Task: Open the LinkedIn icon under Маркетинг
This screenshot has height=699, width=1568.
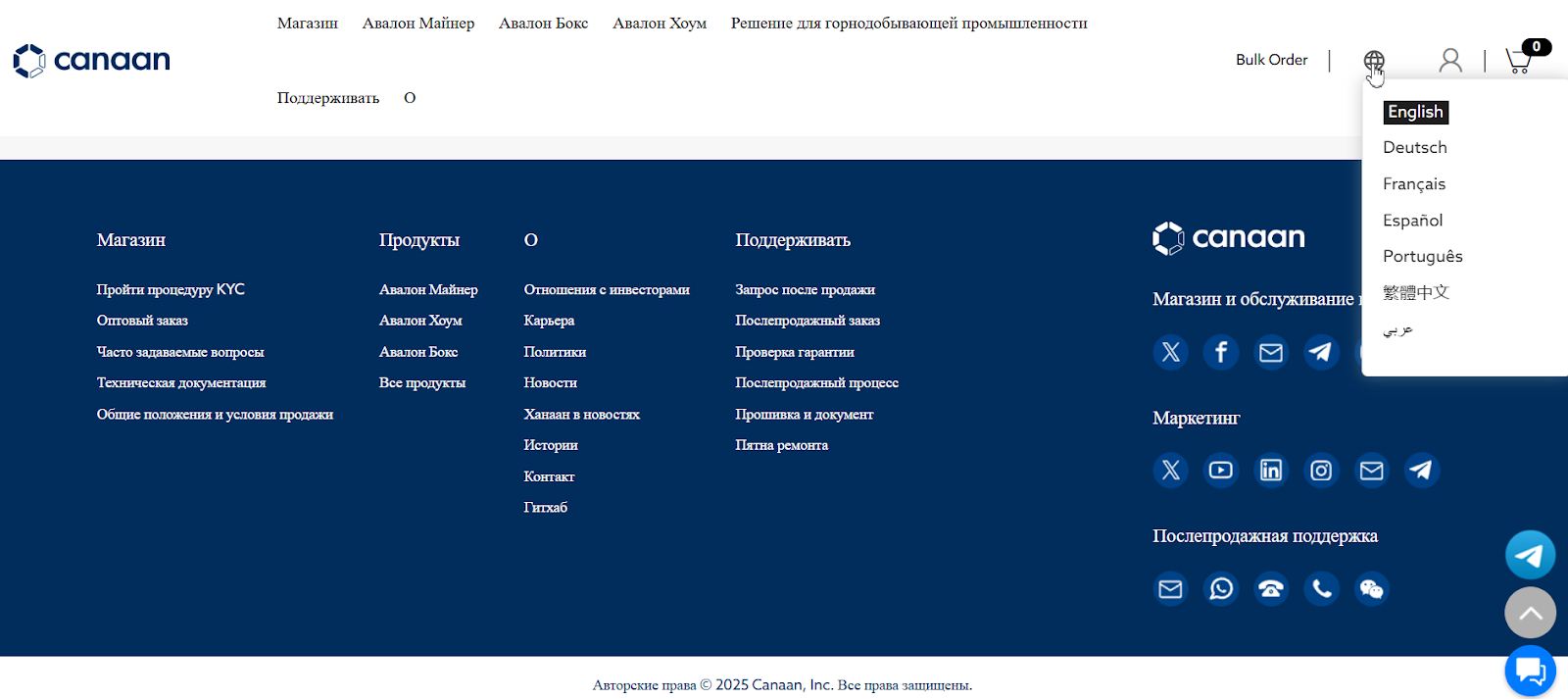Action: tap(1271, 471)
